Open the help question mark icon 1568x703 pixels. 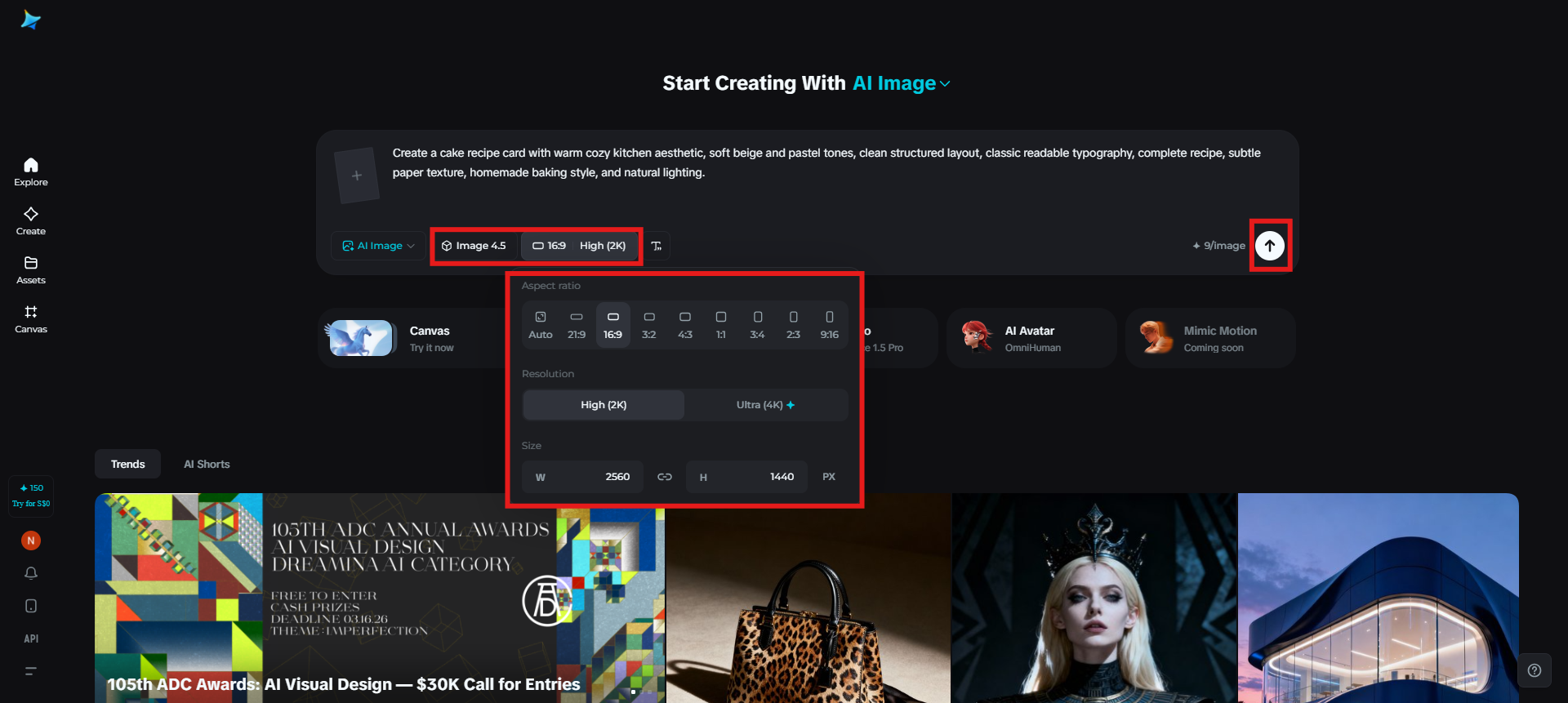(x=1535, y=670)
